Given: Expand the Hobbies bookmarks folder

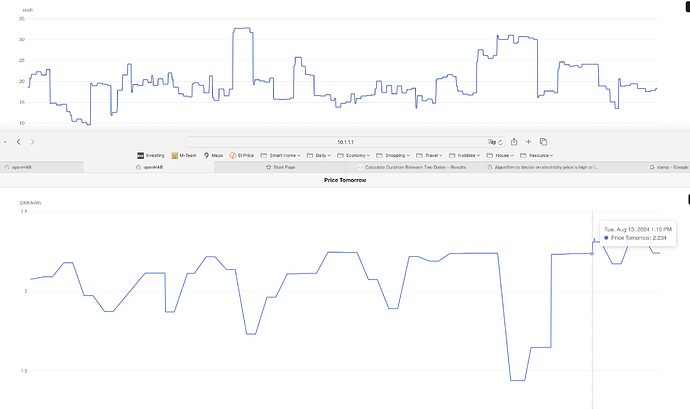Looking at the screenshot, I should click(x=464, y=155).
